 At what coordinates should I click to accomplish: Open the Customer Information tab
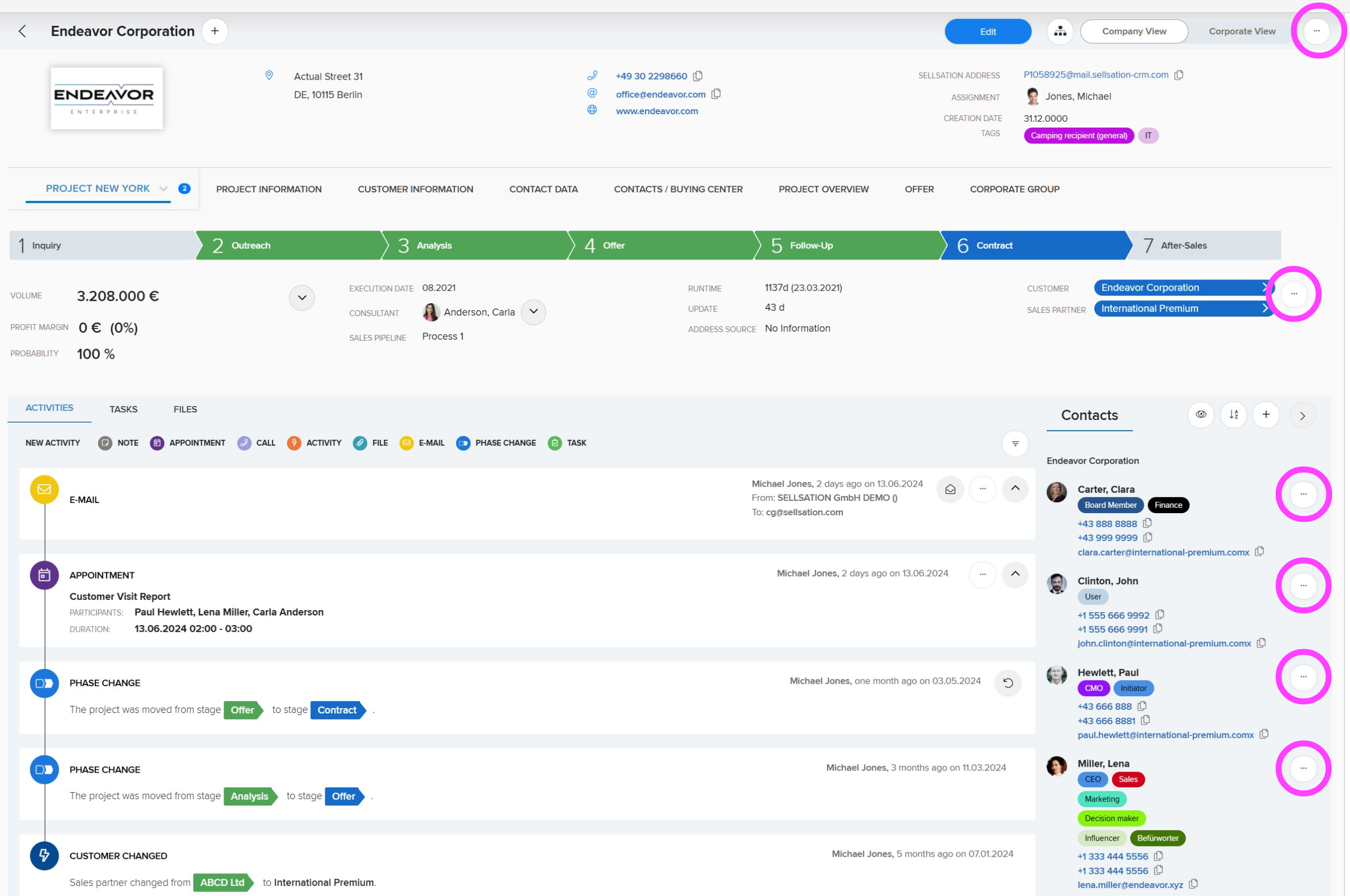[x=415, y=189]
